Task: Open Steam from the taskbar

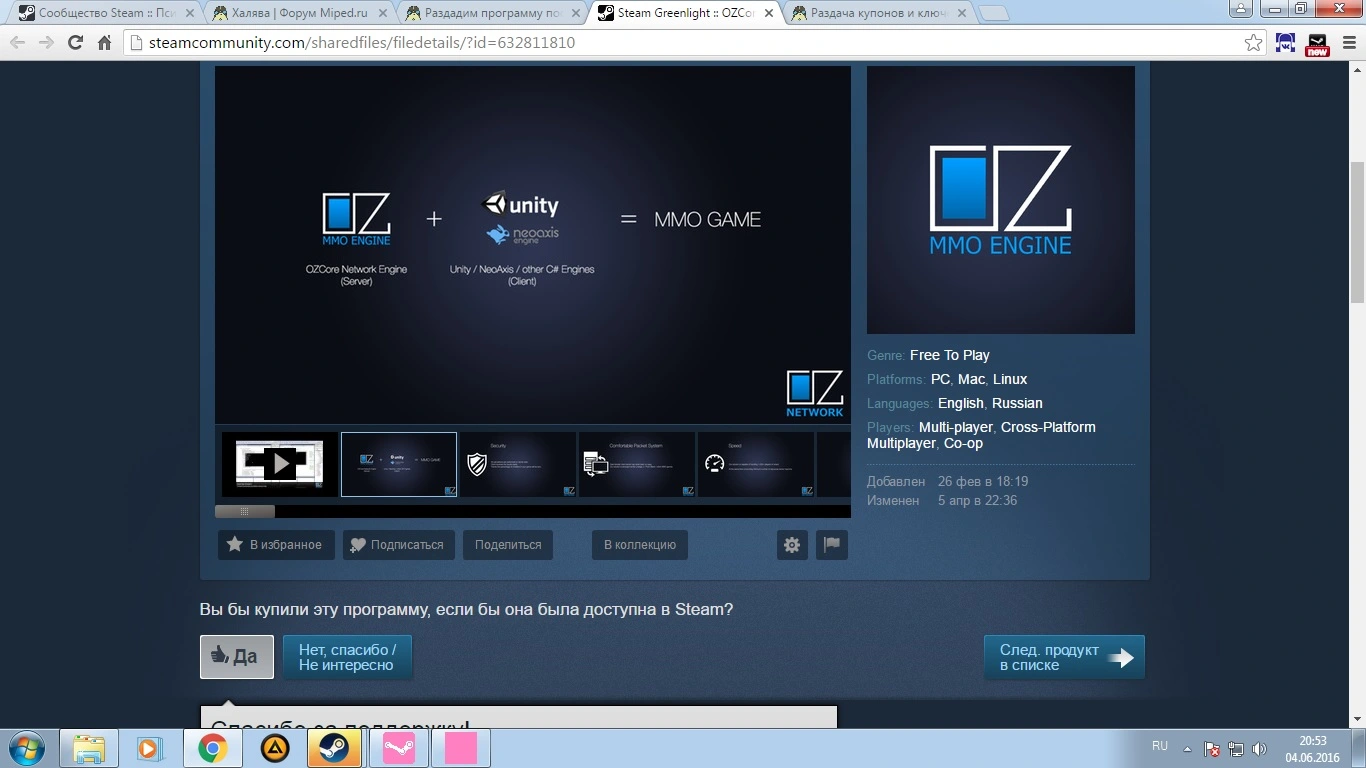Action: click(335, 748)
